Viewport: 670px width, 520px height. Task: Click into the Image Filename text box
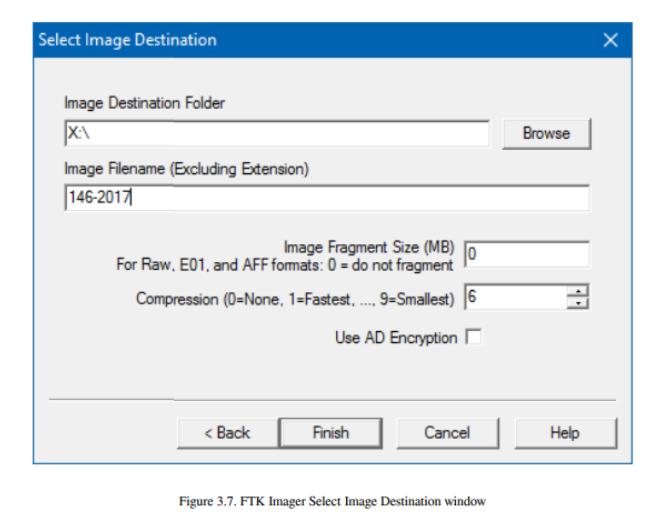point(327,198)
